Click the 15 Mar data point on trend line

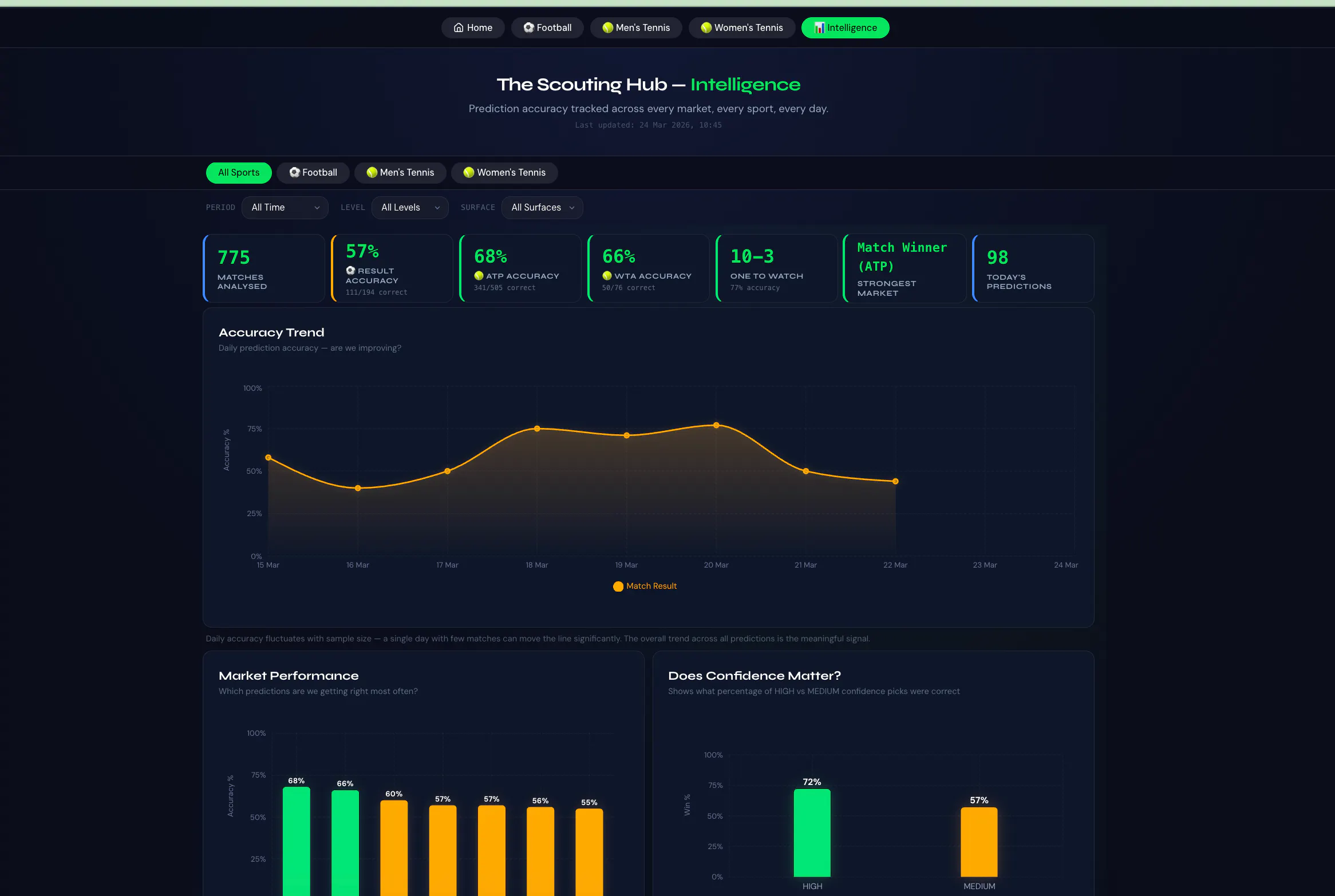tap(268, 458)
